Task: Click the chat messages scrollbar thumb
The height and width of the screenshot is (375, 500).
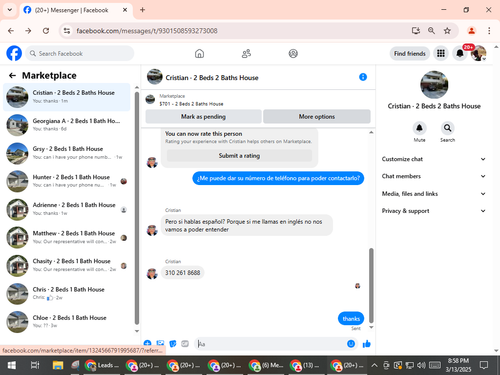Action: [371, 285]
